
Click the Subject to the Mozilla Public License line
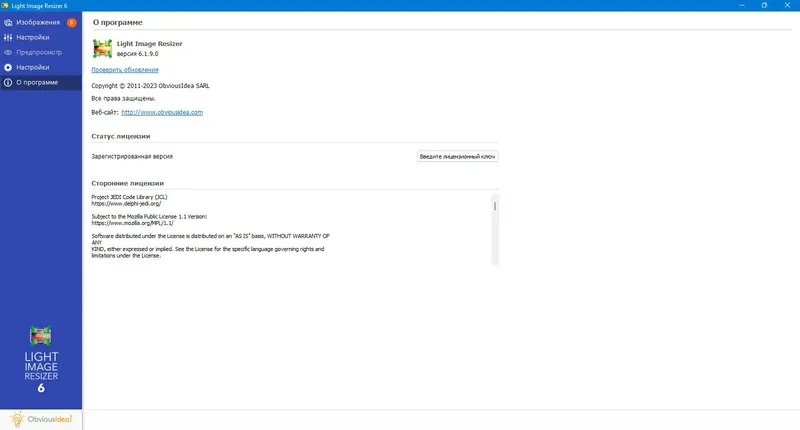149,217
